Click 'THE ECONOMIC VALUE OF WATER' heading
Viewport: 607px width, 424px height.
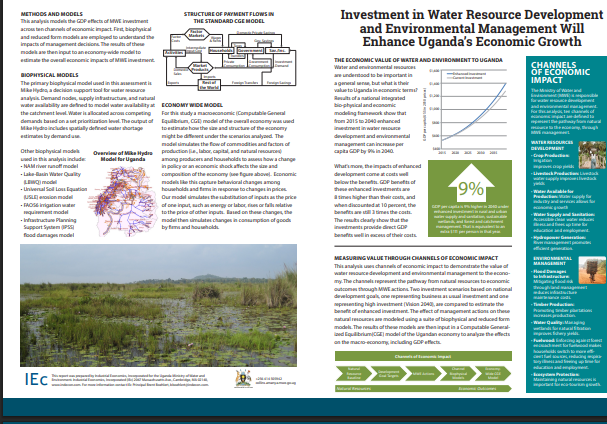point(418,60)
